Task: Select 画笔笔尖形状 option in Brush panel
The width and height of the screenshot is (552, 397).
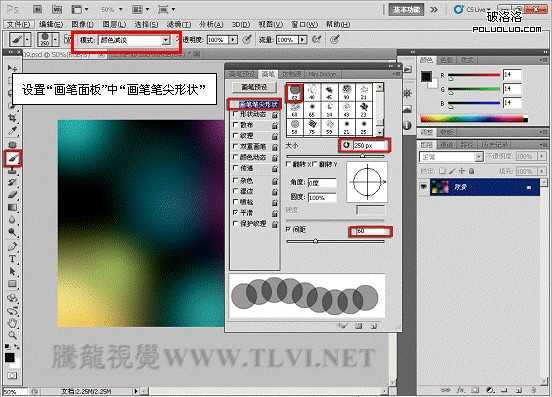Action: click(255, 104)
